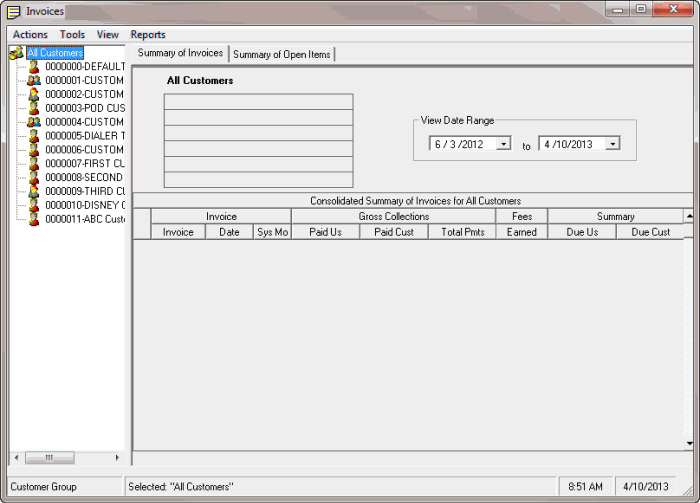The height and width of the screenshot is (503, 700).
Task: Click the All Customers group icon
Action: tap(16, 53)
